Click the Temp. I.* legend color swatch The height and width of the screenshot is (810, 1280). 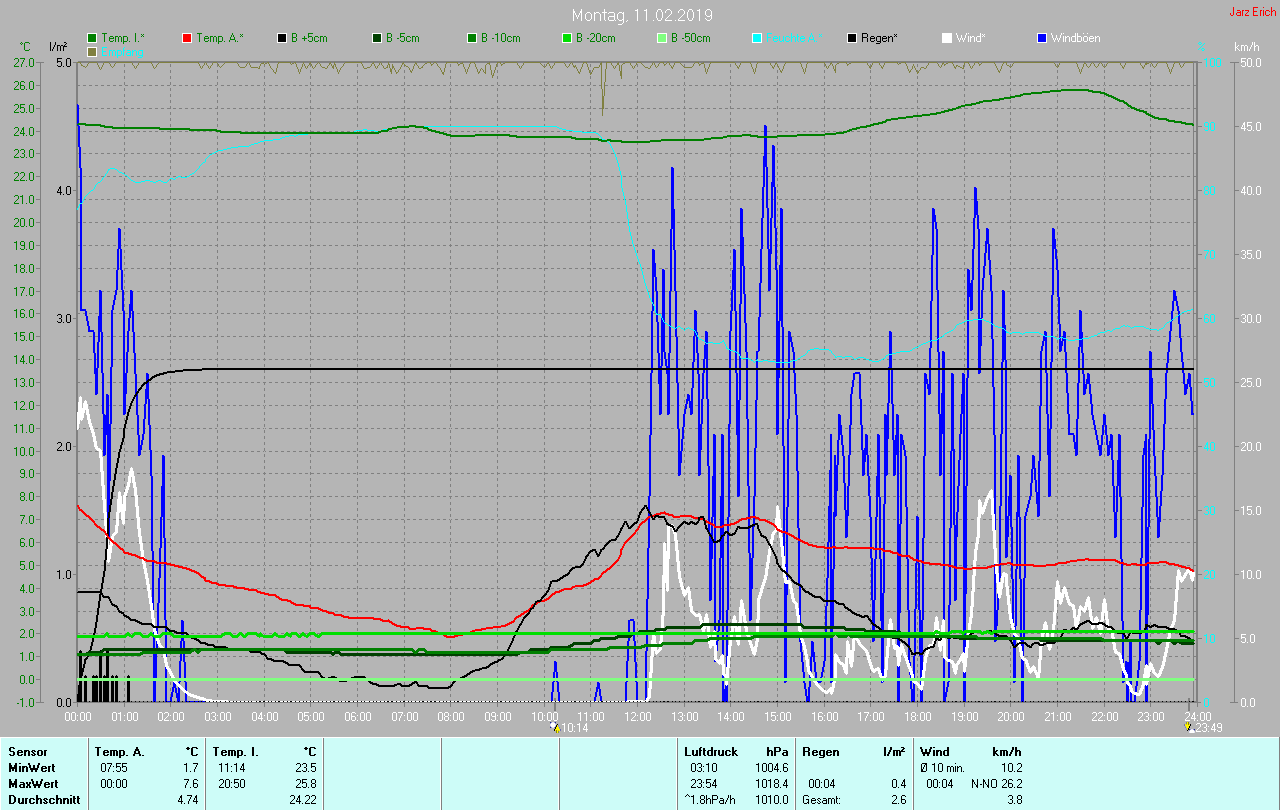(x=93, y=38)
